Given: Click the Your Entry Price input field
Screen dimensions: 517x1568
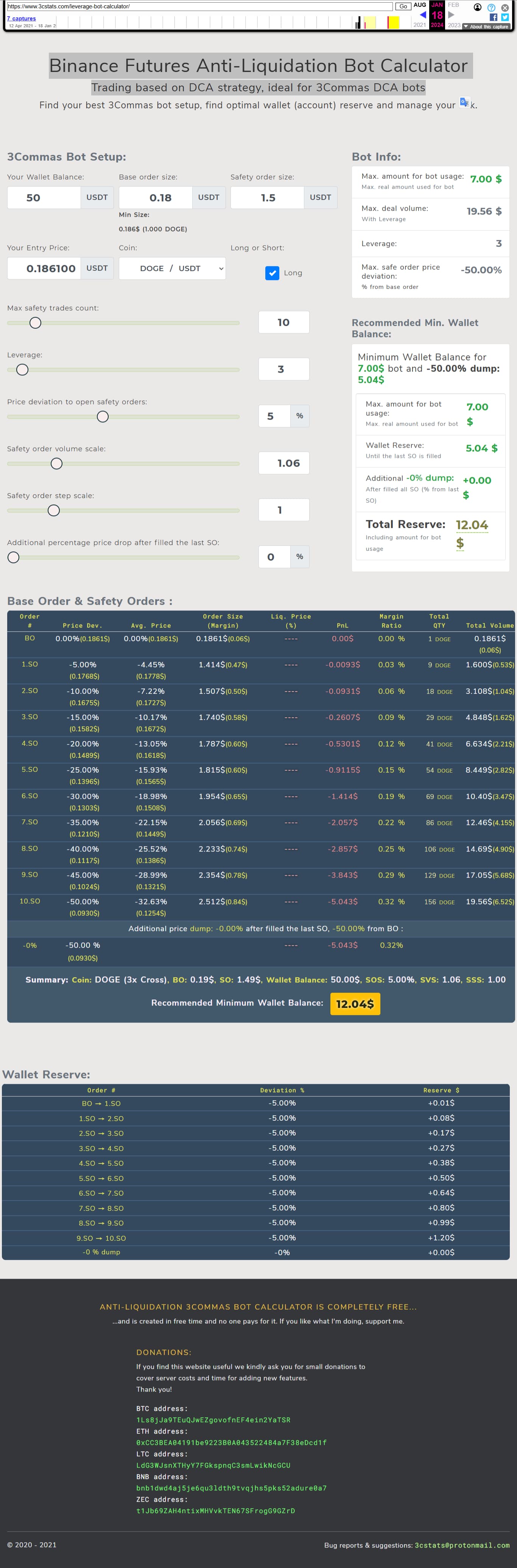Looking at the screenshot, I should (44, 269).
